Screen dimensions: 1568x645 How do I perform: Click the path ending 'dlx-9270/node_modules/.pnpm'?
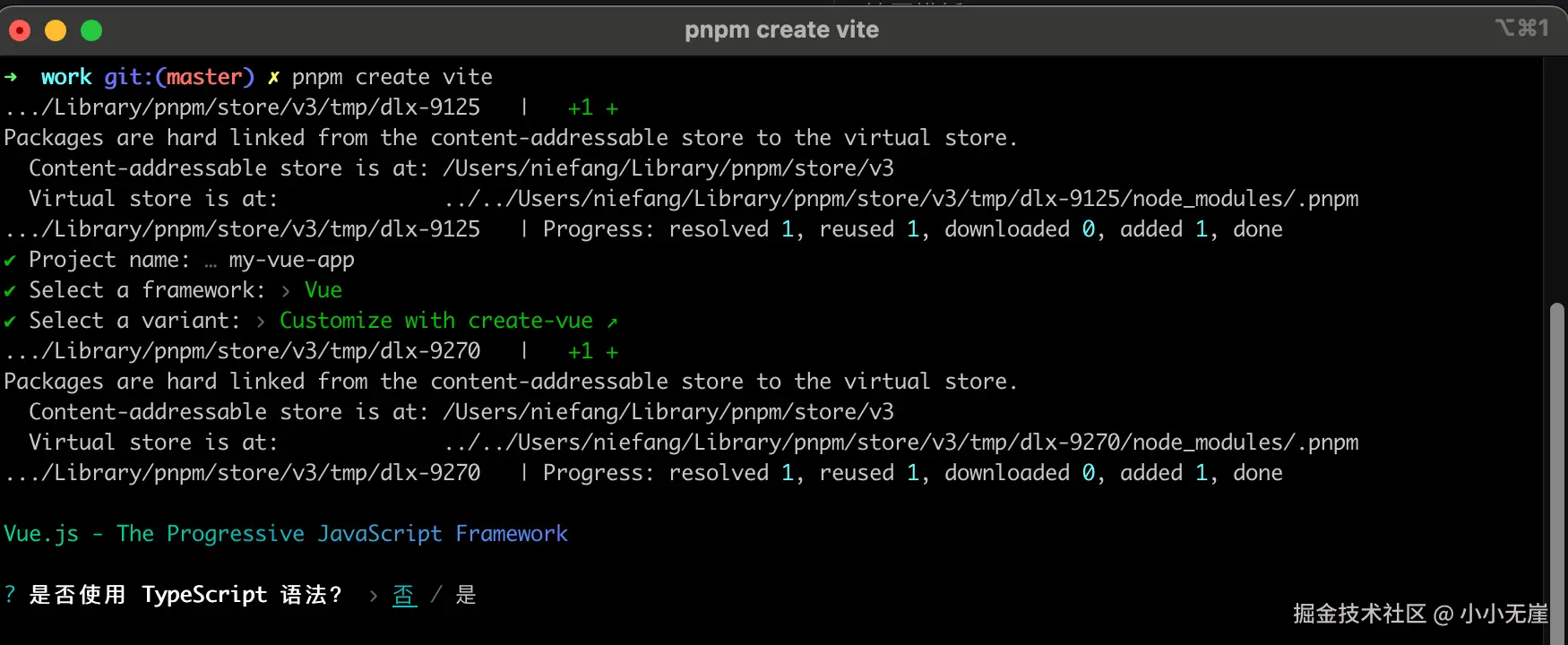[901, 443]
